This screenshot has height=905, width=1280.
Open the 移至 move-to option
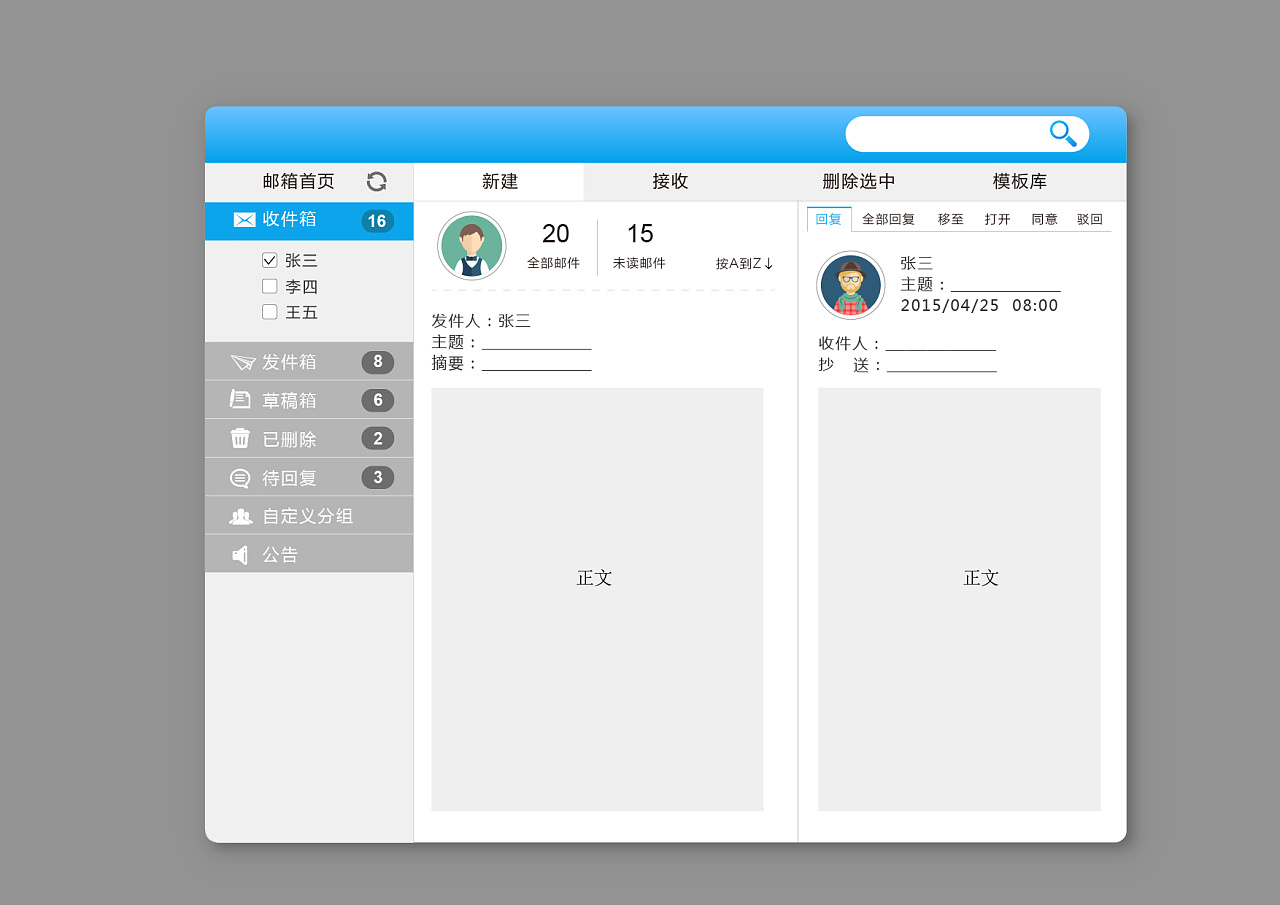coord(949,218)
